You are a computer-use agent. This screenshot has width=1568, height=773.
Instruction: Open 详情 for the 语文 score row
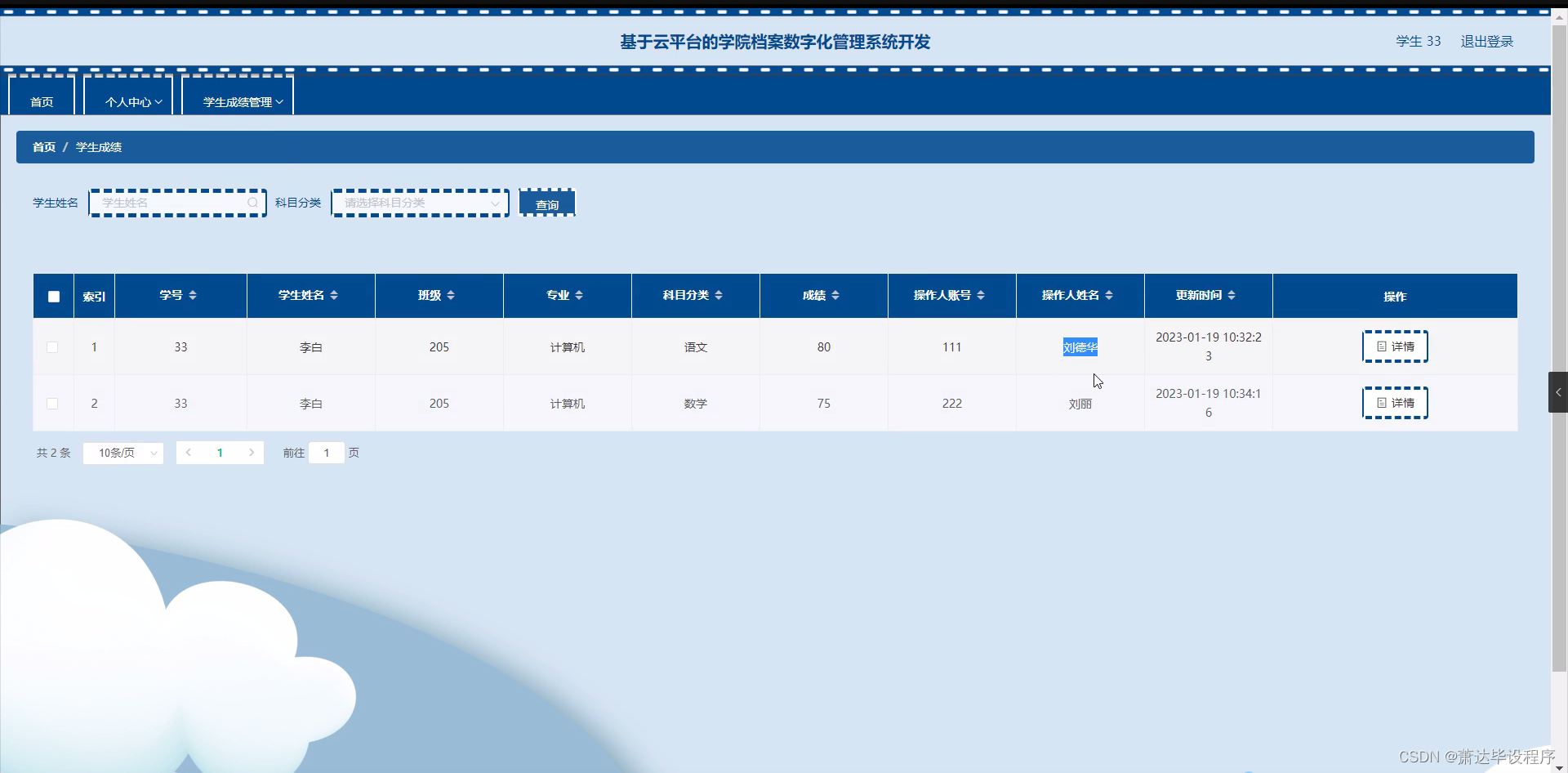tap(1395, 346)
